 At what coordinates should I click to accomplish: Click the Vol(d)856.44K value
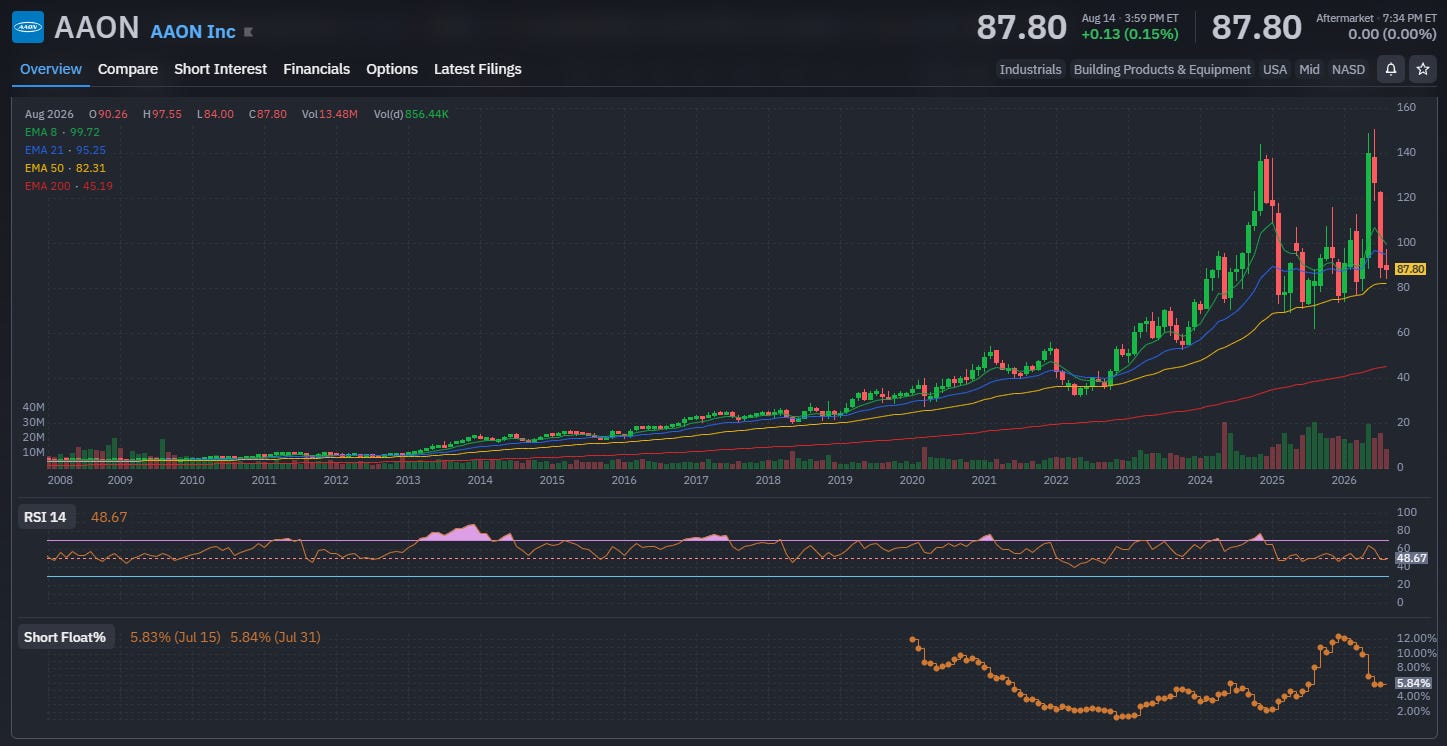(x=411, y=114)
